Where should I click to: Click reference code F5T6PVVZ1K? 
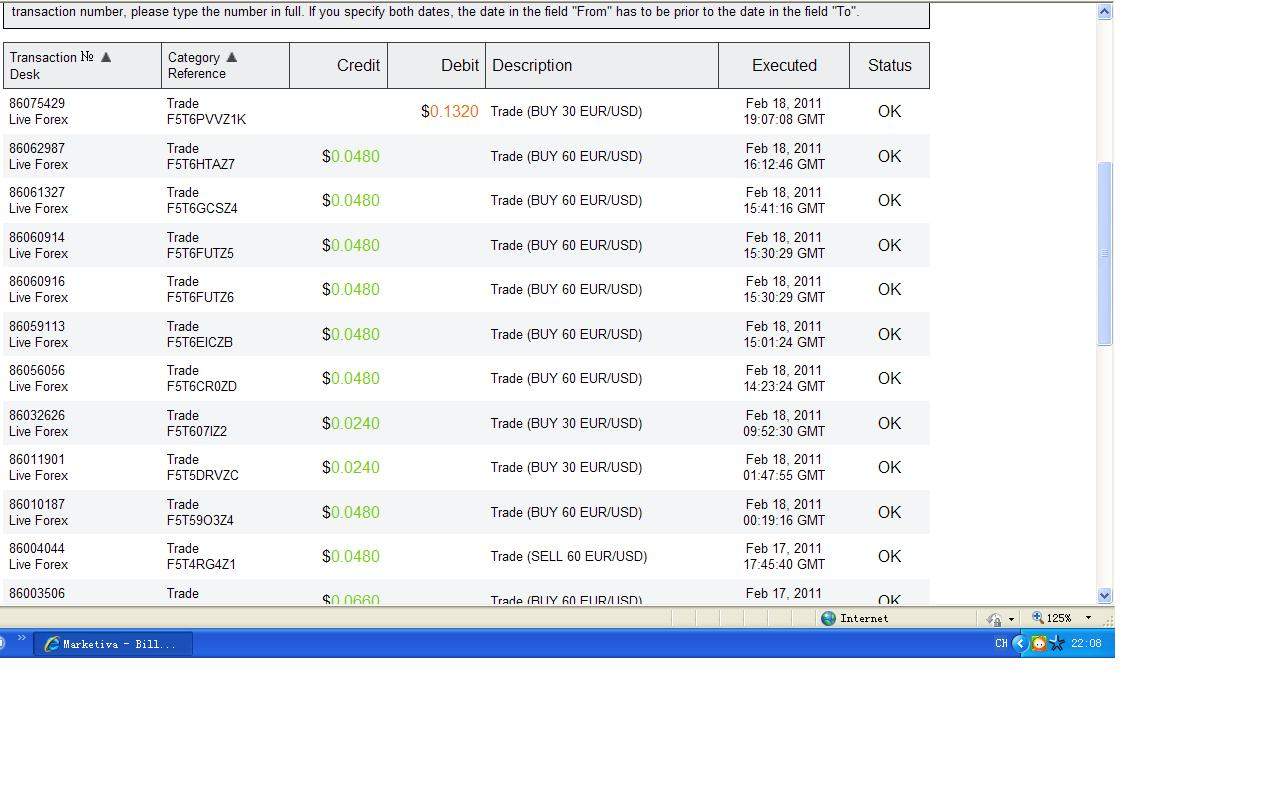pos(206,119)
